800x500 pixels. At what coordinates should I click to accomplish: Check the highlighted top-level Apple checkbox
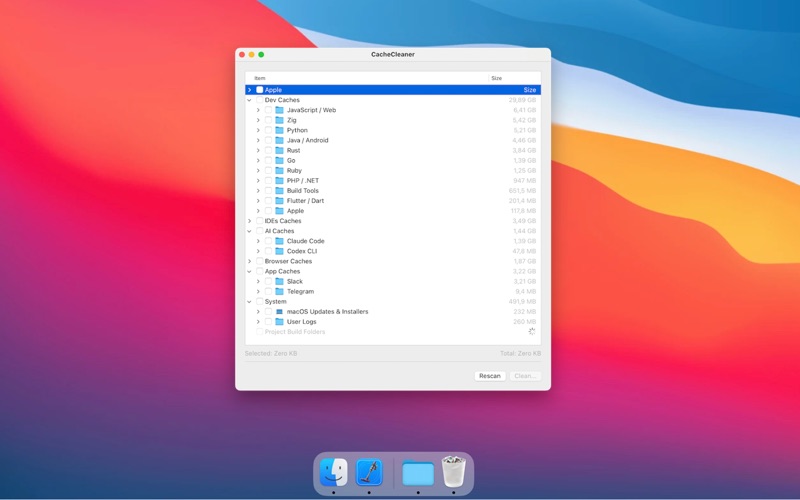tap(260, 90)
